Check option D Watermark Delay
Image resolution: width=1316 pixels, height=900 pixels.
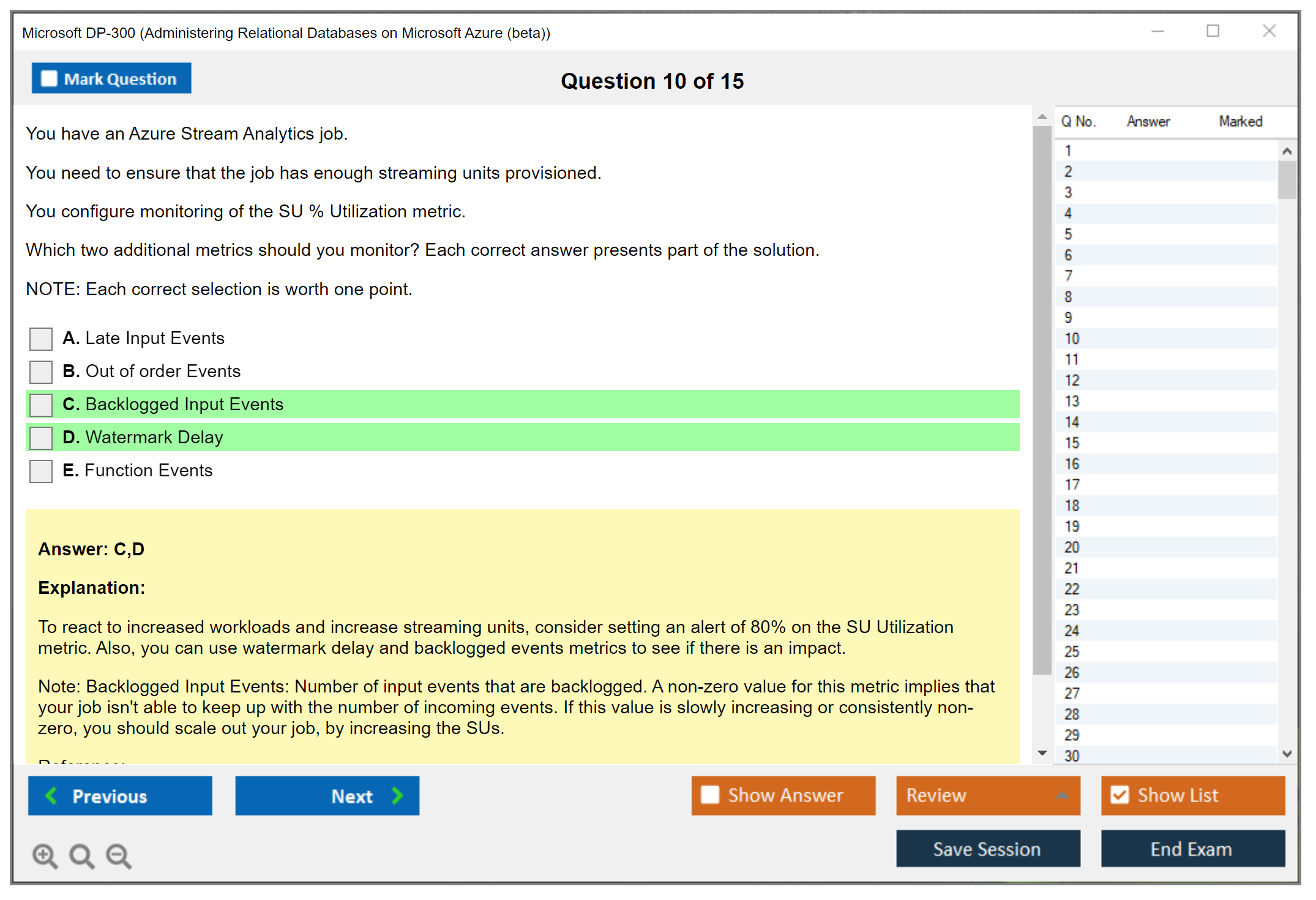point(41,438)
